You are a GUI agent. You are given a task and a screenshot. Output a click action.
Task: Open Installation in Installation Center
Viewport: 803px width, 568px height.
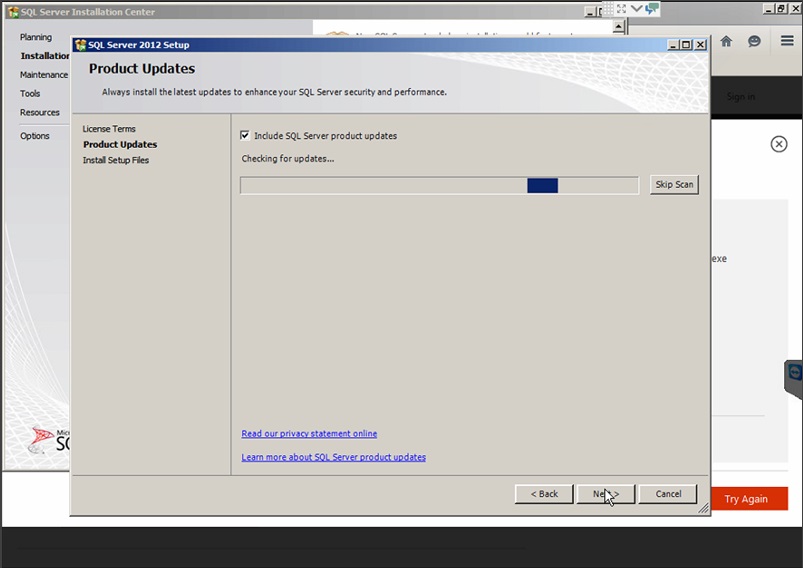pyautogui.click(x=45, y=56)
